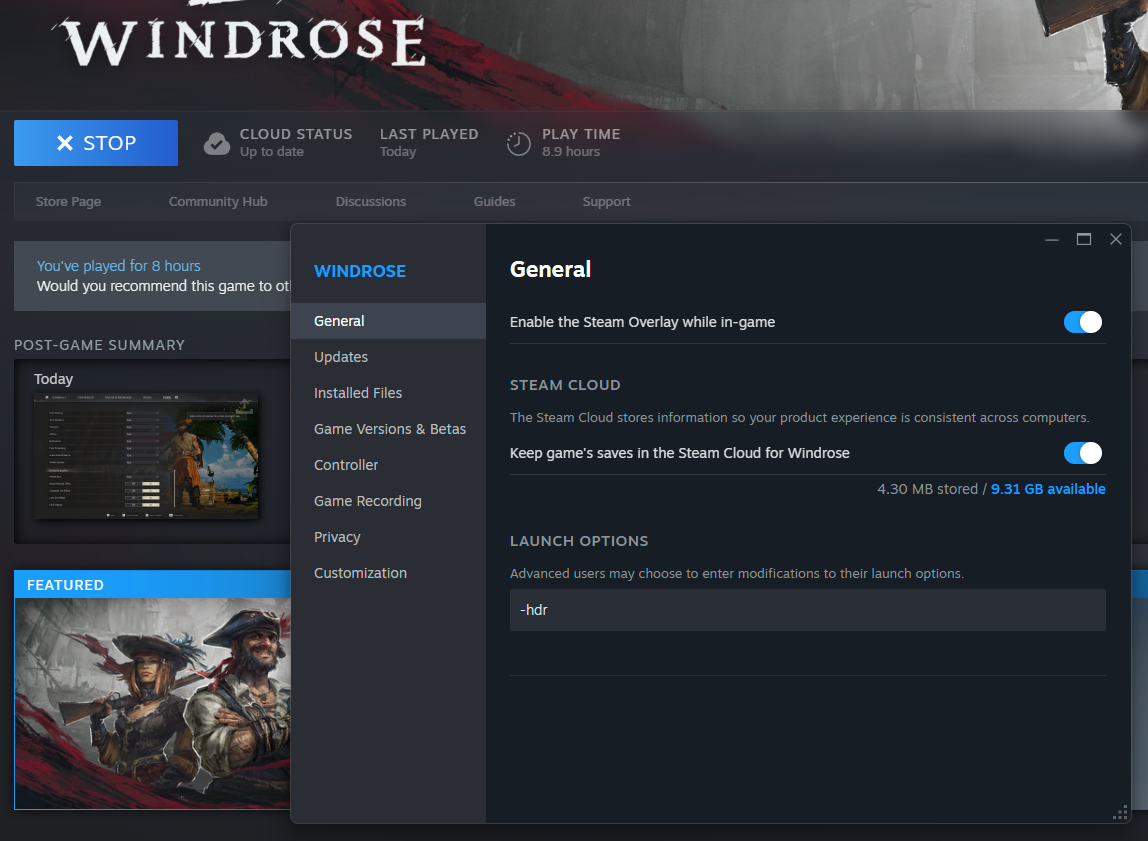This screenshot has height=841, width=1148.
Task: Open the Guides tab
Action: [494, 201]
